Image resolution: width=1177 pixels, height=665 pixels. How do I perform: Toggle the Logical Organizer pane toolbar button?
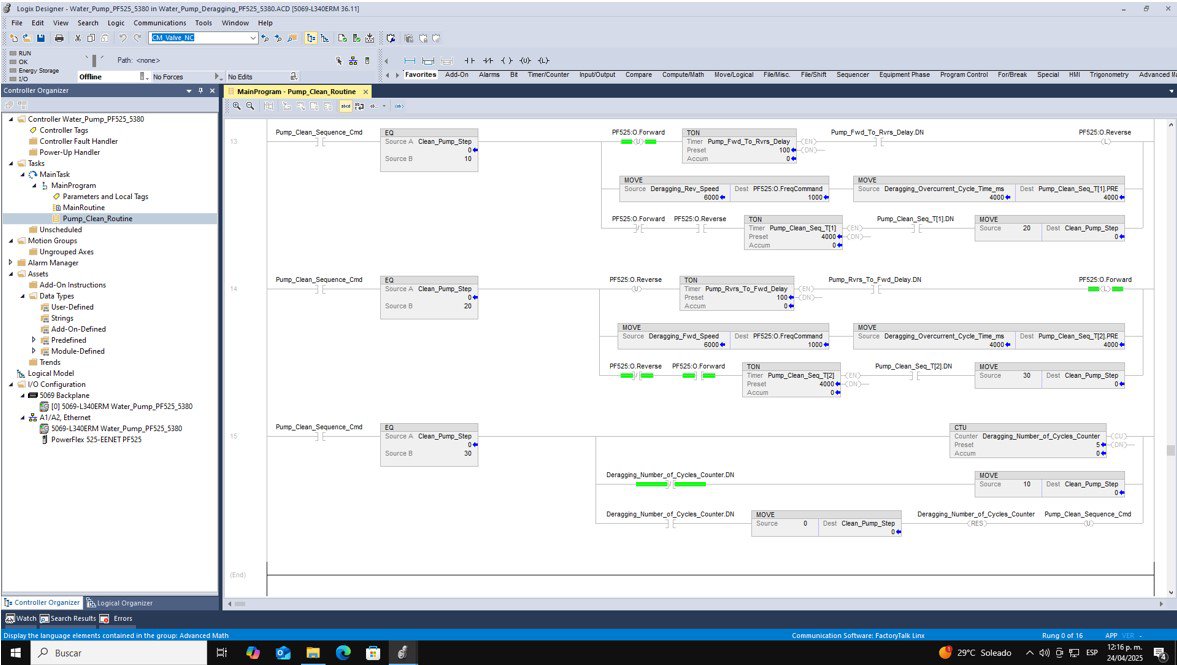click(x=325, y=38)
